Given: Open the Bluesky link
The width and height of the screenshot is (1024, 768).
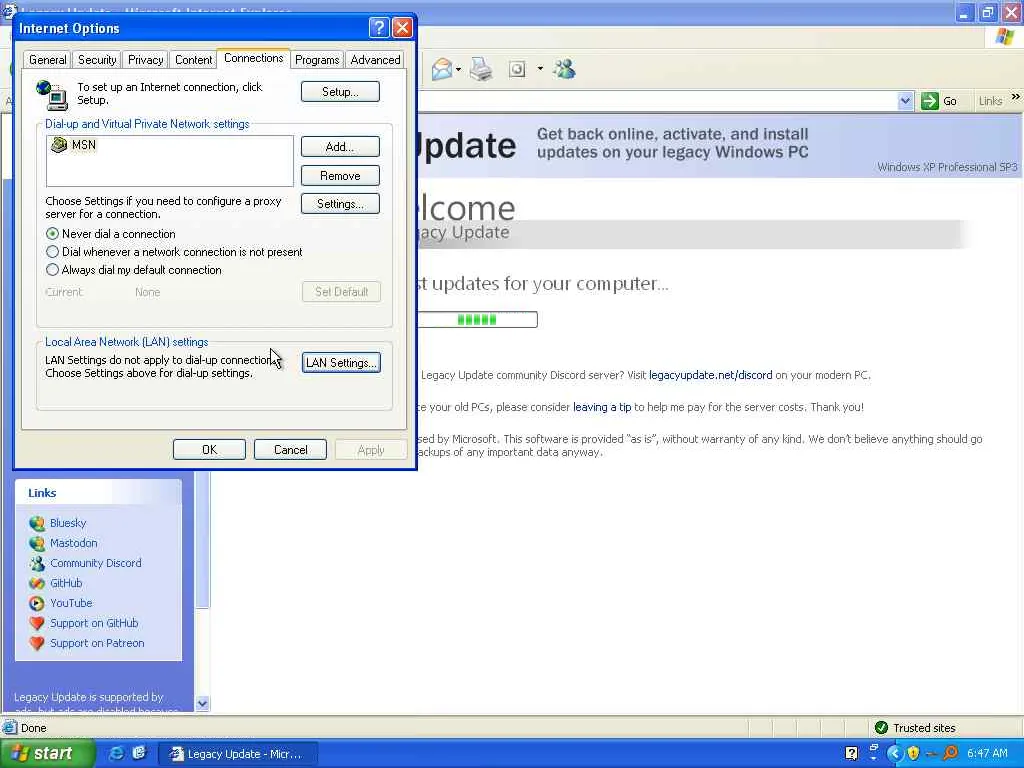Looking at the screenshot, I should coord(68,523).
